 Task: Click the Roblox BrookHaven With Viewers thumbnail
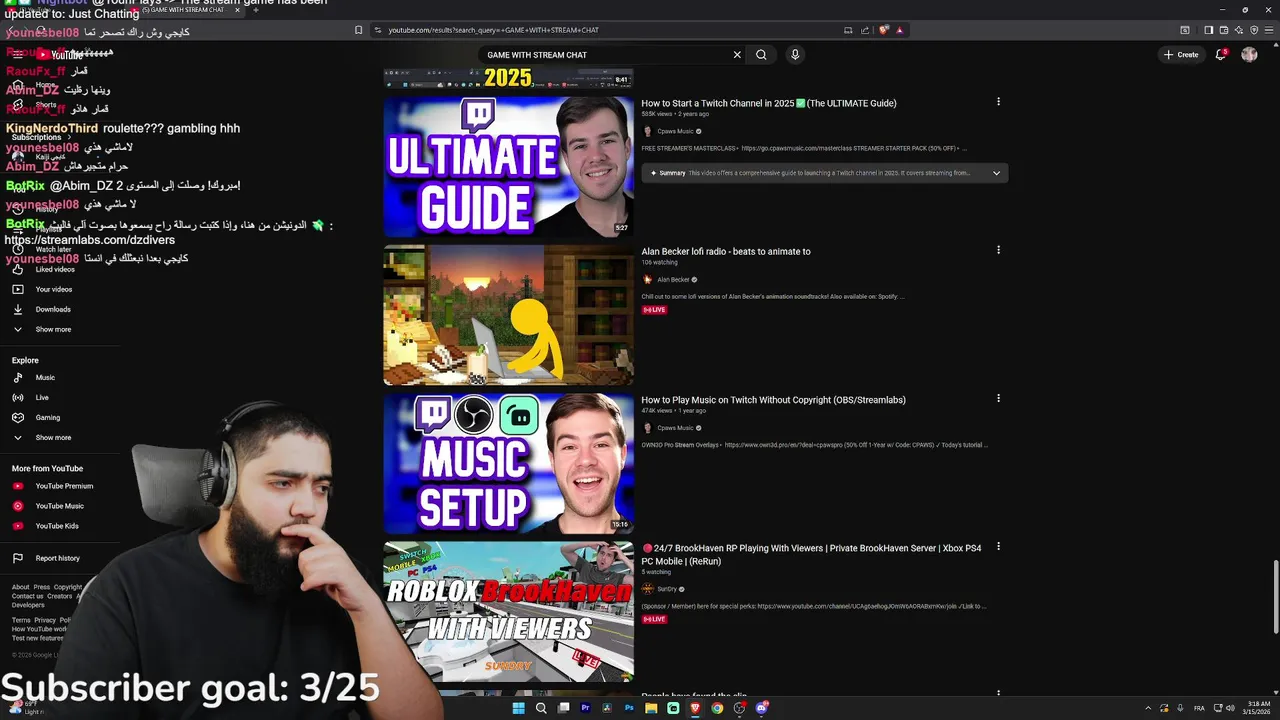[x=508, y=611]
